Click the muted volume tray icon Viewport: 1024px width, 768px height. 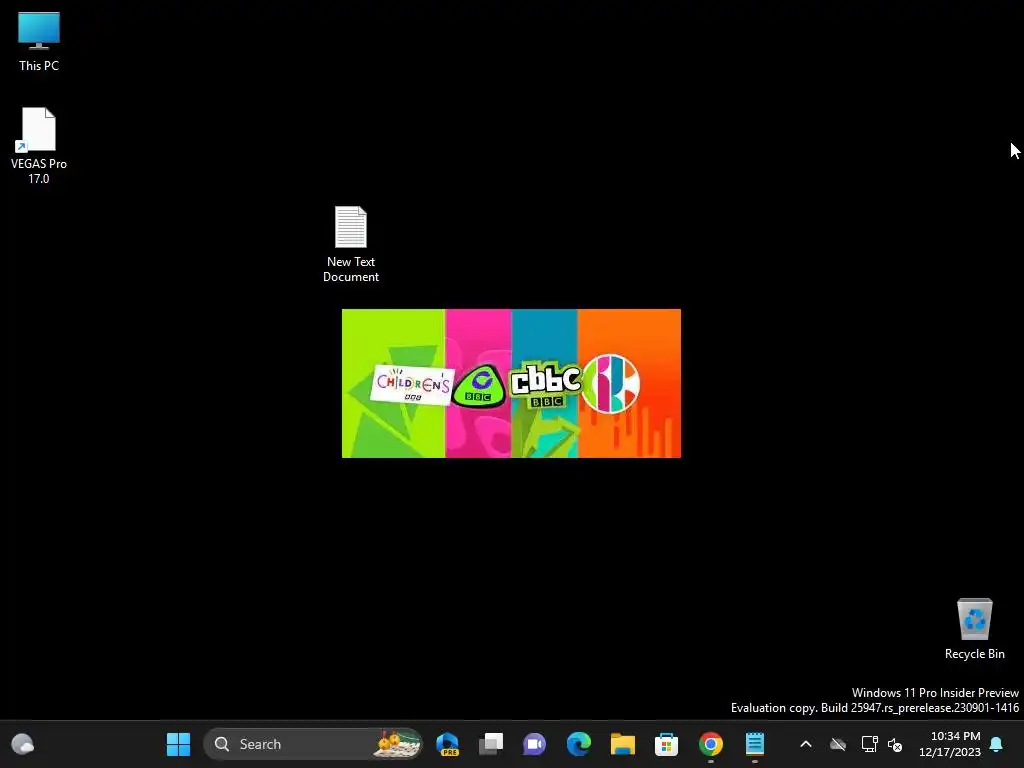(x=895, y=744)
